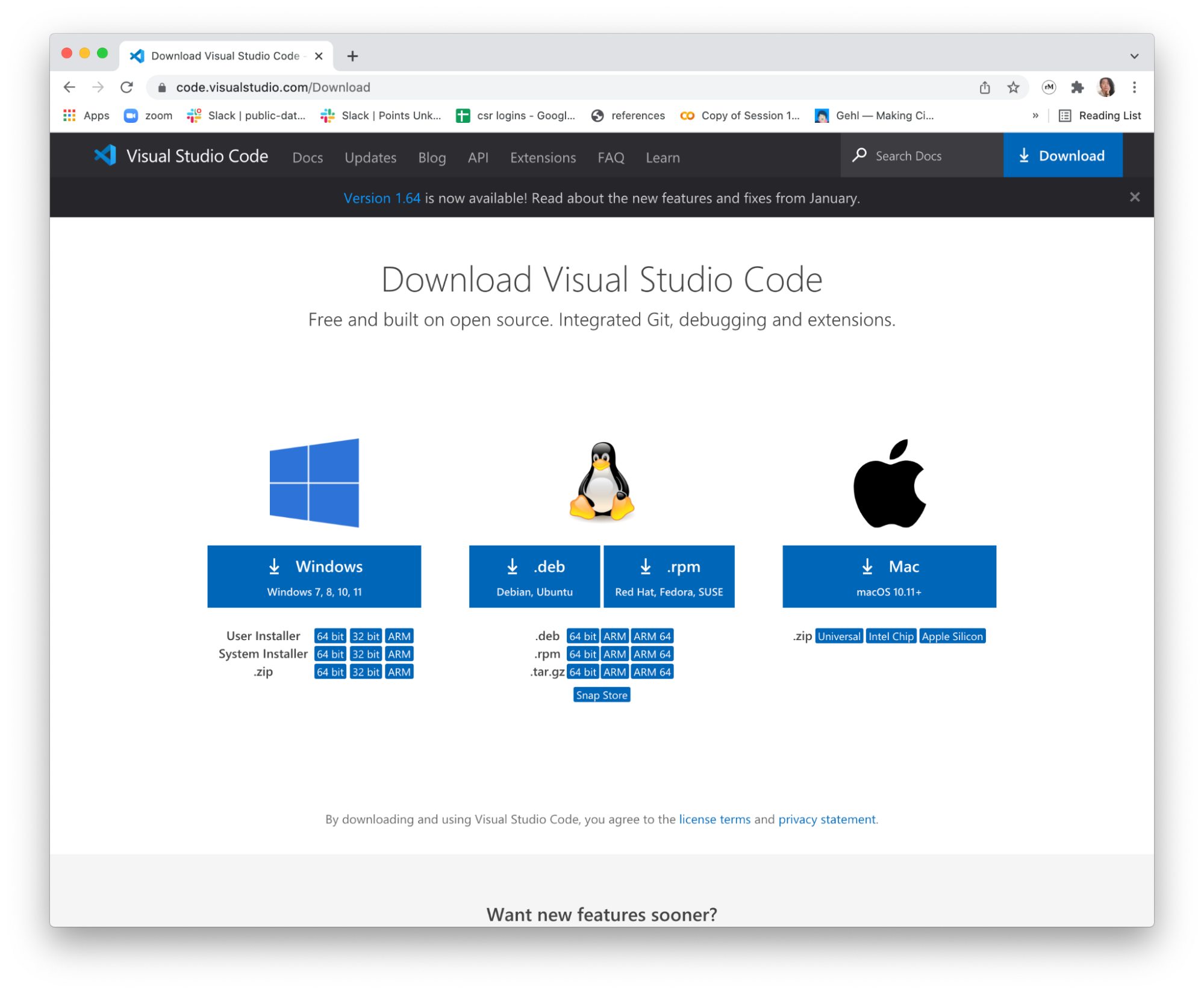The height and width of the screenshot is (993, 1204).
Task: Open the Version 1.64 link
Action: tap(381, 198)
